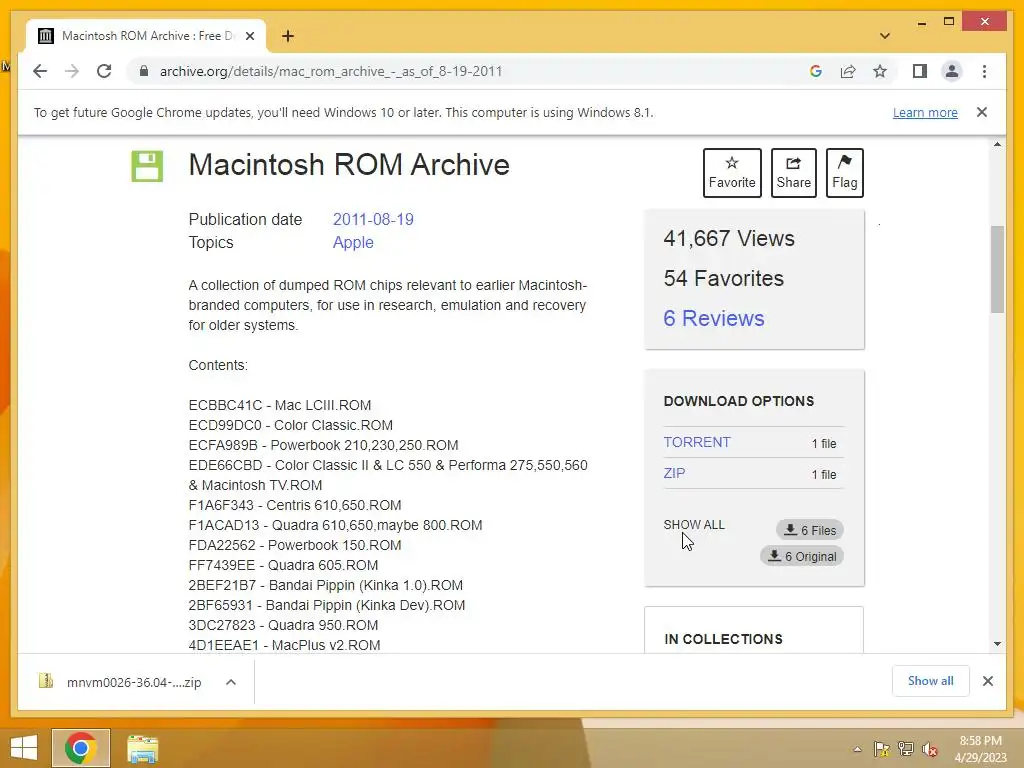Click the green floppy disk software icon
The height and width of the screenshot is (768, 1024).
pos(147,166)
